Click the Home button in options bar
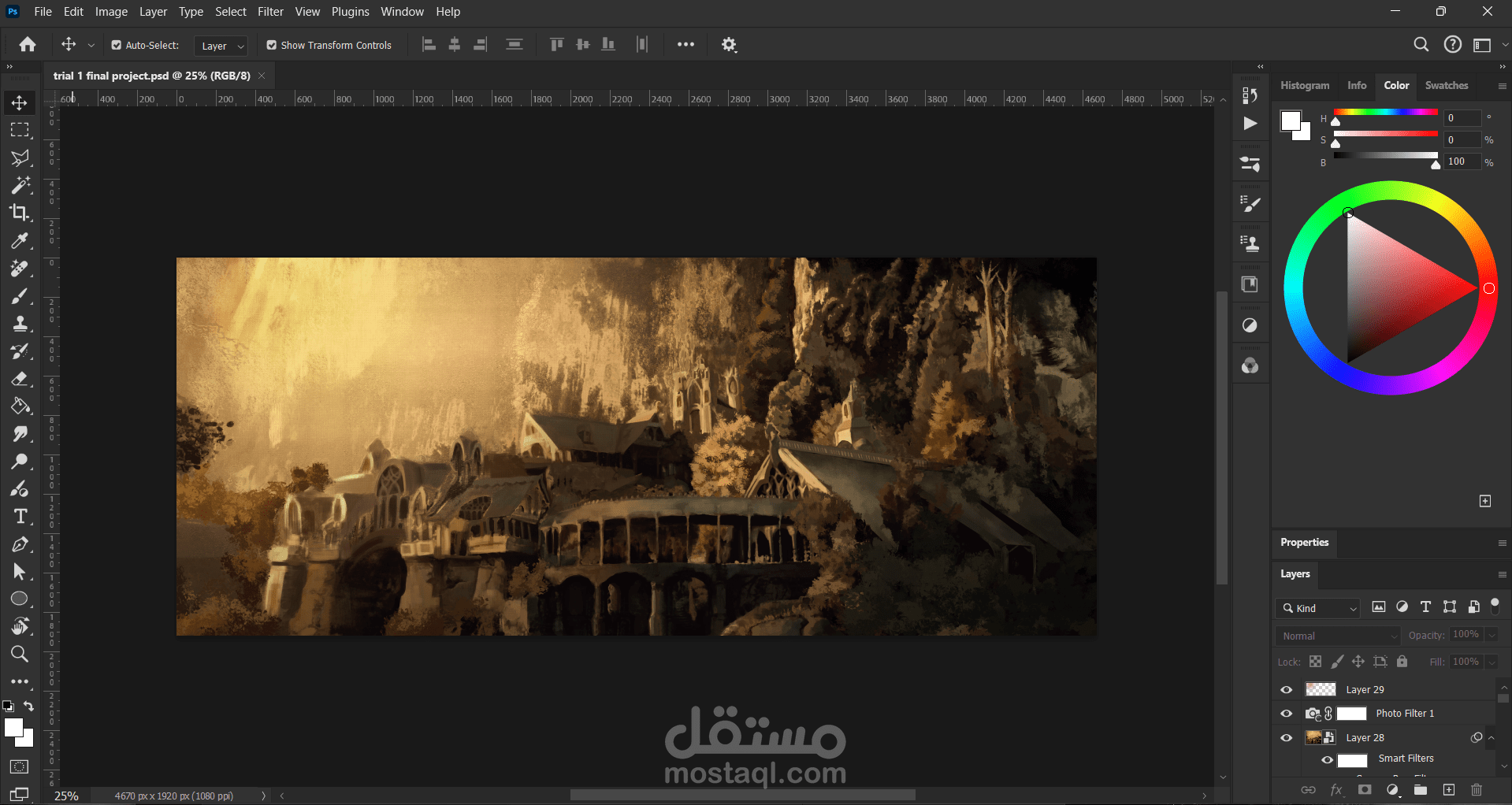The width and height of the screenshot is (1512, 805). 28,45
